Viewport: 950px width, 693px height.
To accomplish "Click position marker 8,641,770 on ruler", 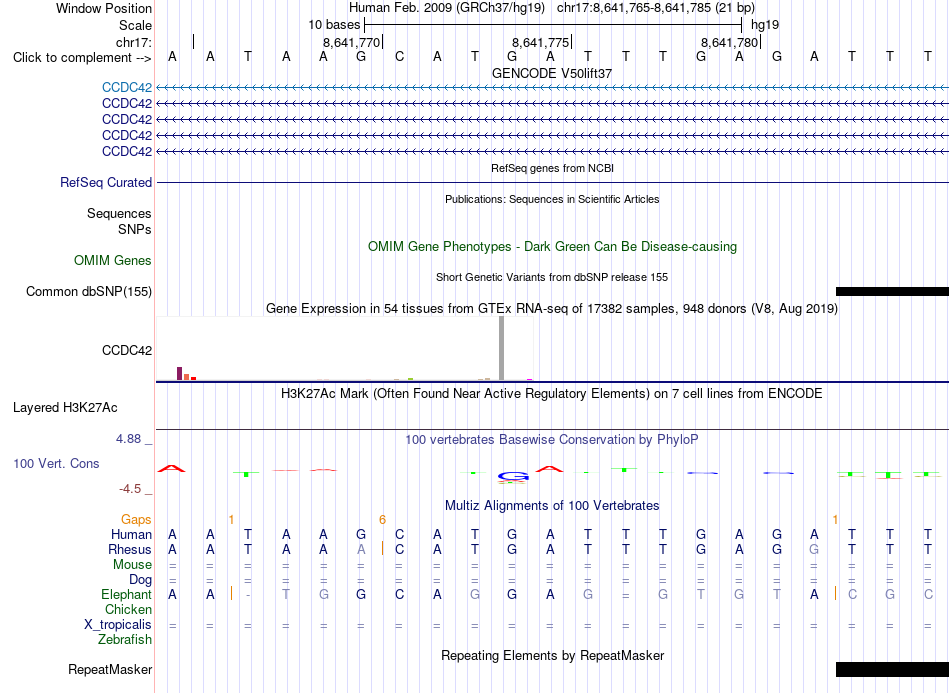I will point(352,42).
